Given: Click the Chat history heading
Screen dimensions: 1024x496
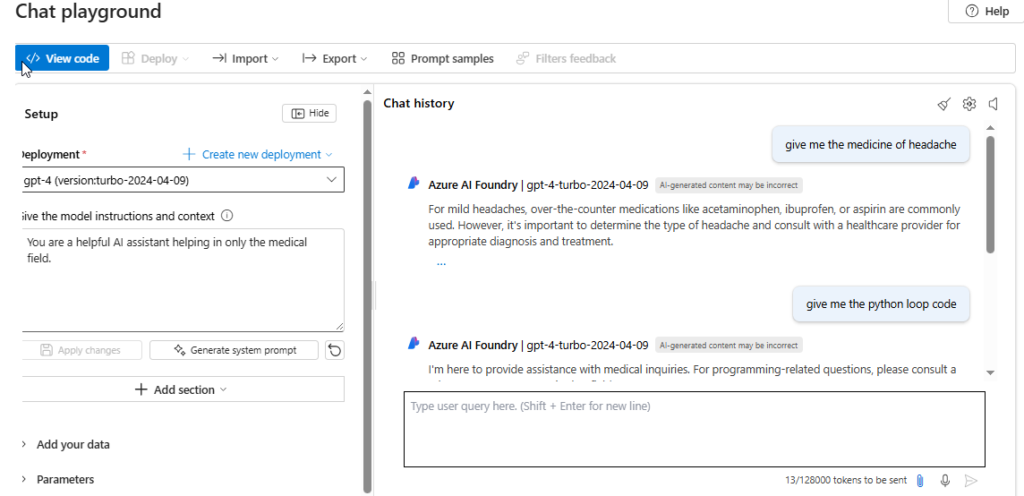Looking at the screenshot, I should tap(419, 103).
